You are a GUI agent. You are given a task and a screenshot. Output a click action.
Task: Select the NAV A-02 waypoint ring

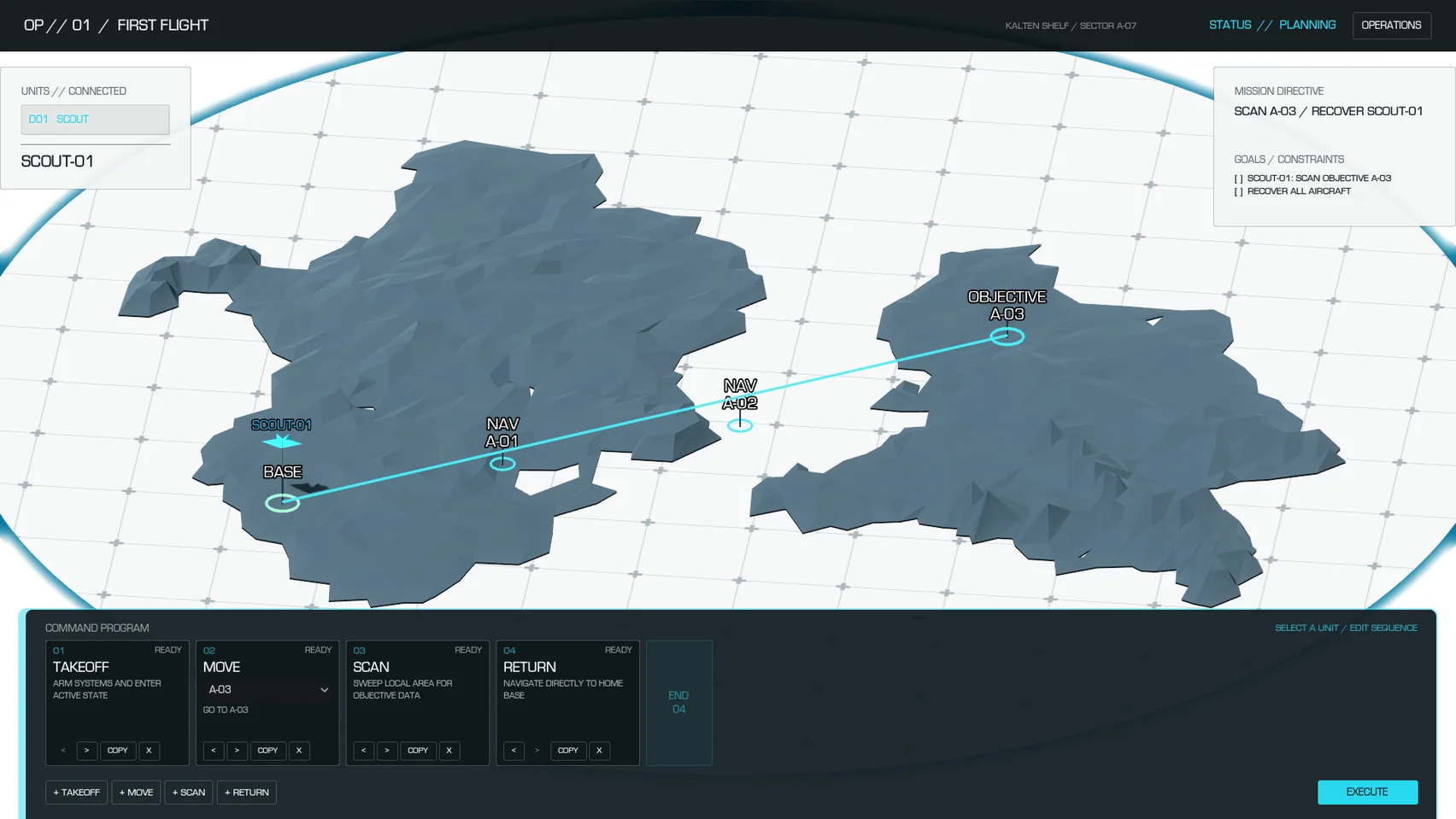click(x=740, y=425)
